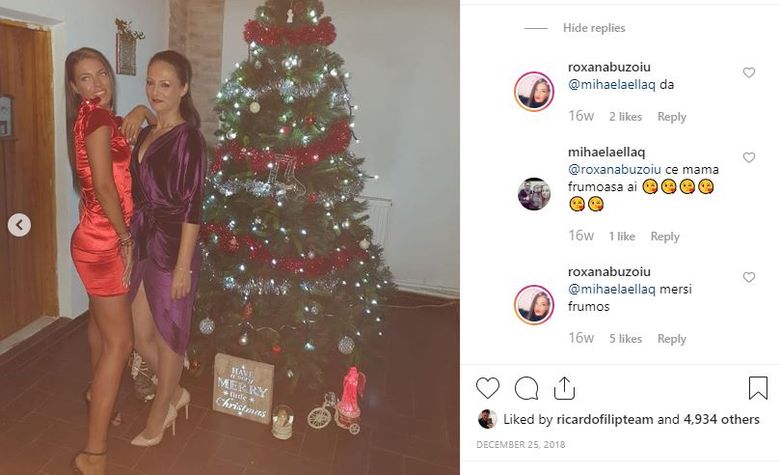Viewport: 780px width, 475px height.
Task: Open the ricardofilipteam profile link
Action: coord(604,419)
